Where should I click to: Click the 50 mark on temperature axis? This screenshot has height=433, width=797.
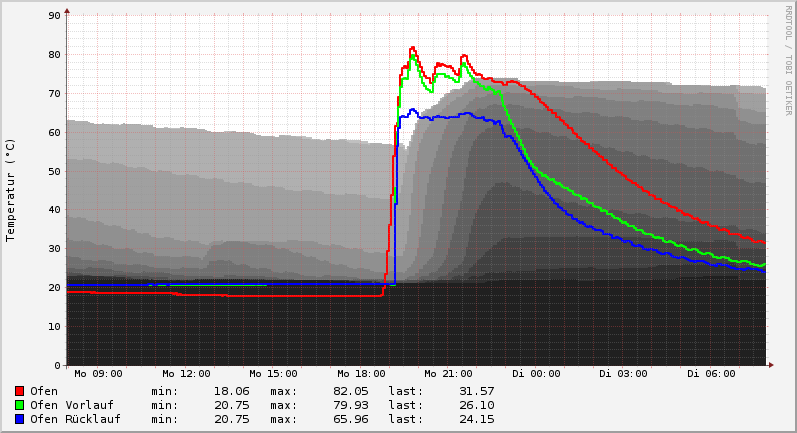click(55, 171)
